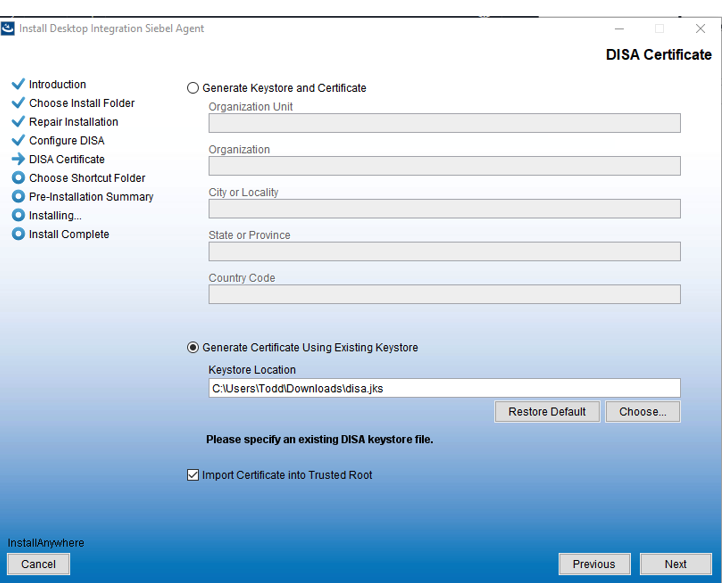Screen dimensions: 723x583
Task: Click the DISA Certificate step label in sidebar
Action: click(66, 159)
